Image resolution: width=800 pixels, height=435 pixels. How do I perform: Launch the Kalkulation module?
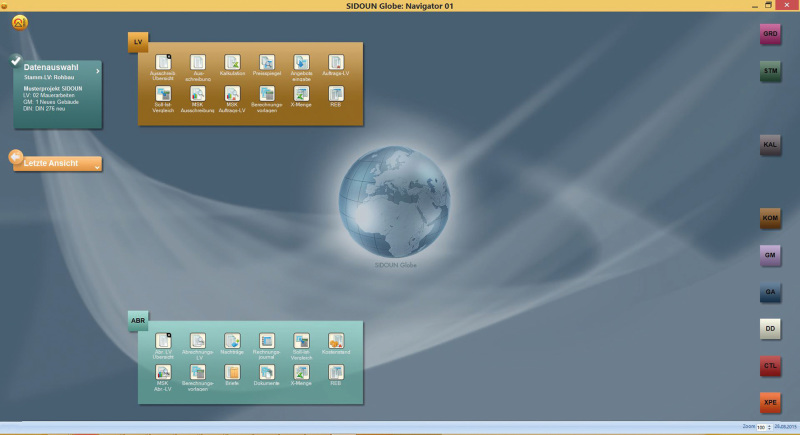pos(232,62)
